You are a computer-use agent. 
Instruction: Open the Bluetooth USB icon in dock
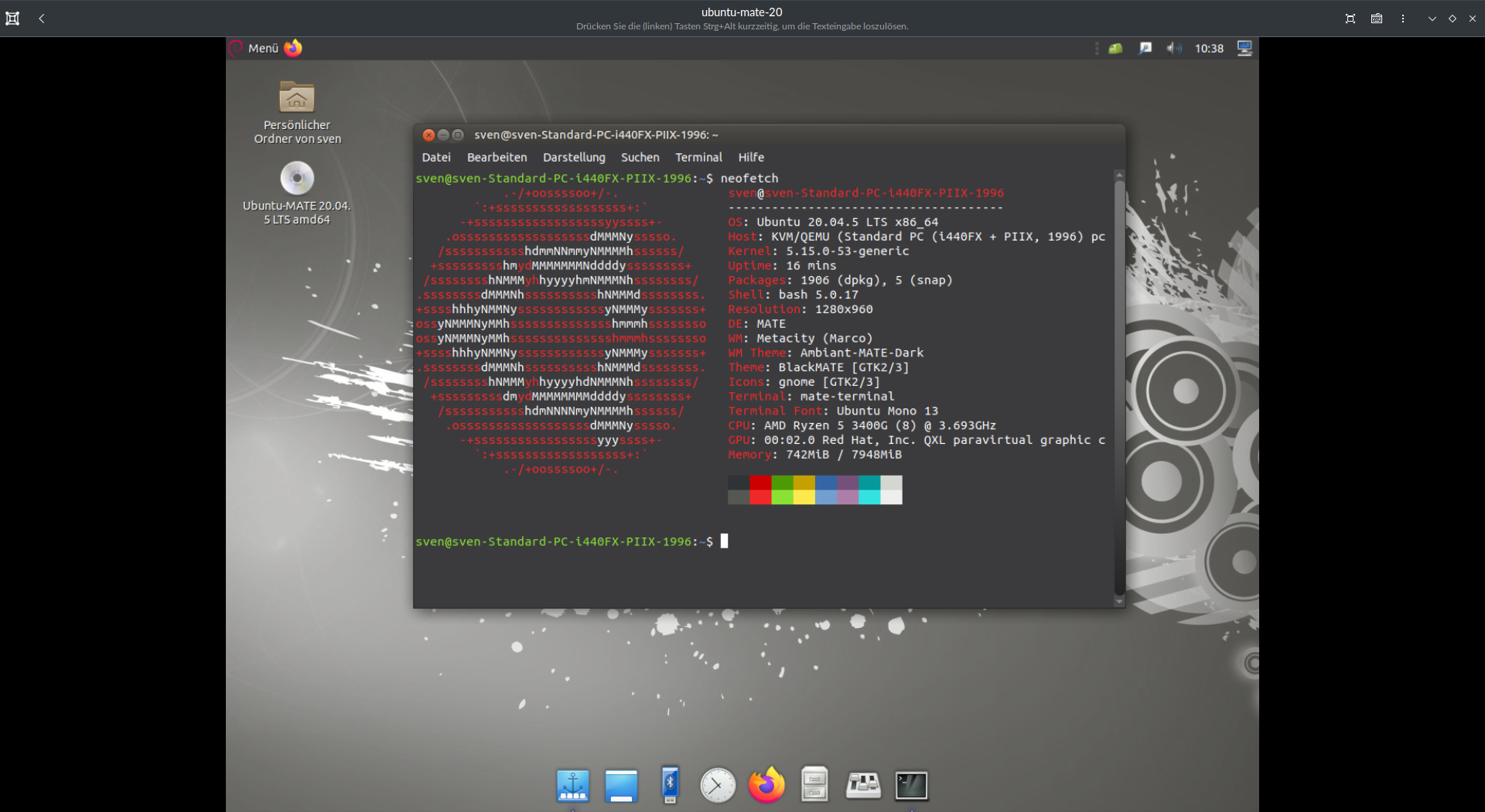pos(670,784)
